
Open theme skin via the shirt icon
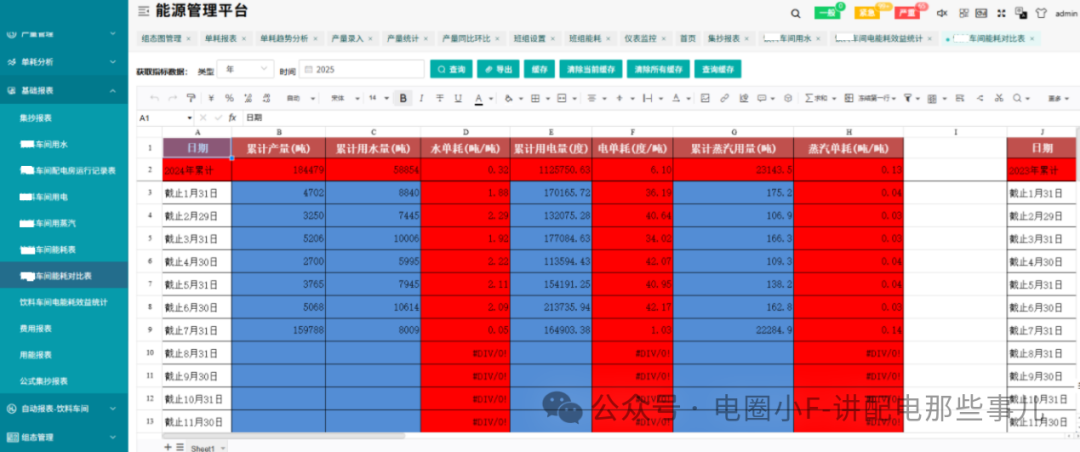pos(1041,13)
